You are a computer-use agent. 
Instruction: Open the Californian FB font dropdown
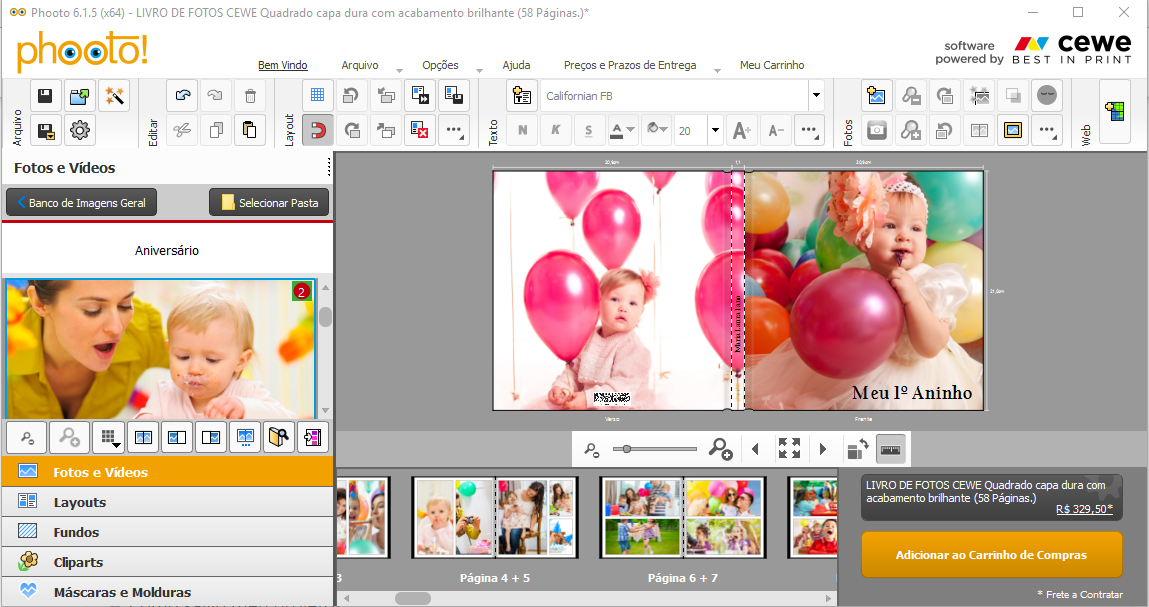[816, 96]
